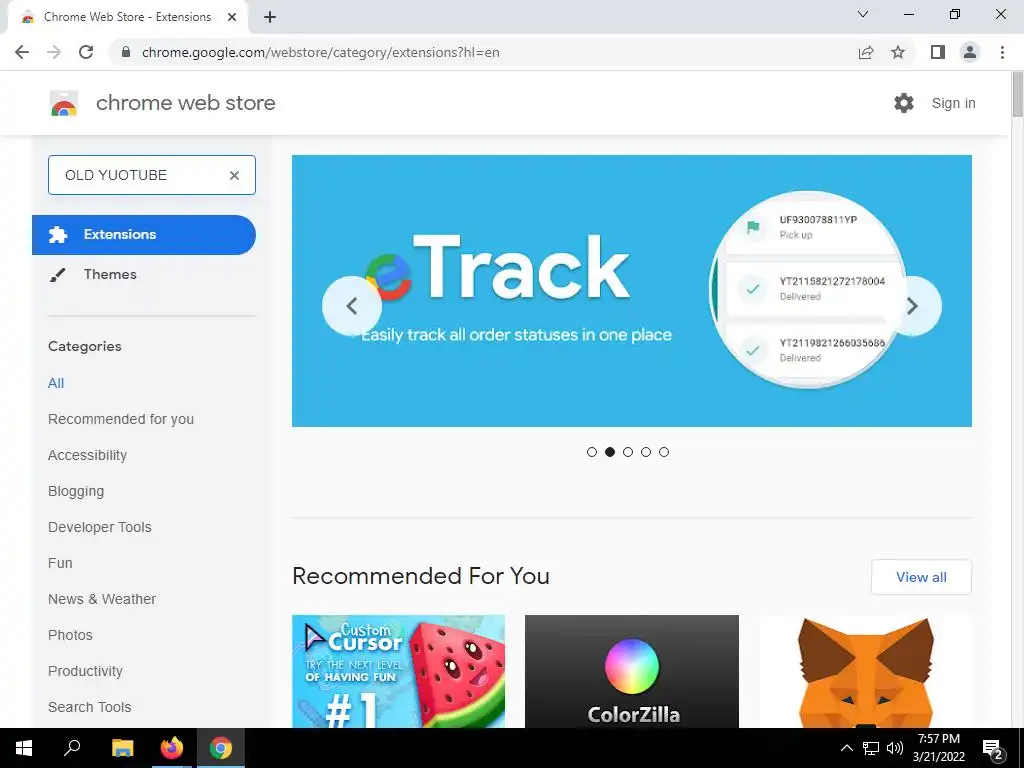Select fourth carousel dot
Screen dimensions: 1024x768
pos(646,452)
